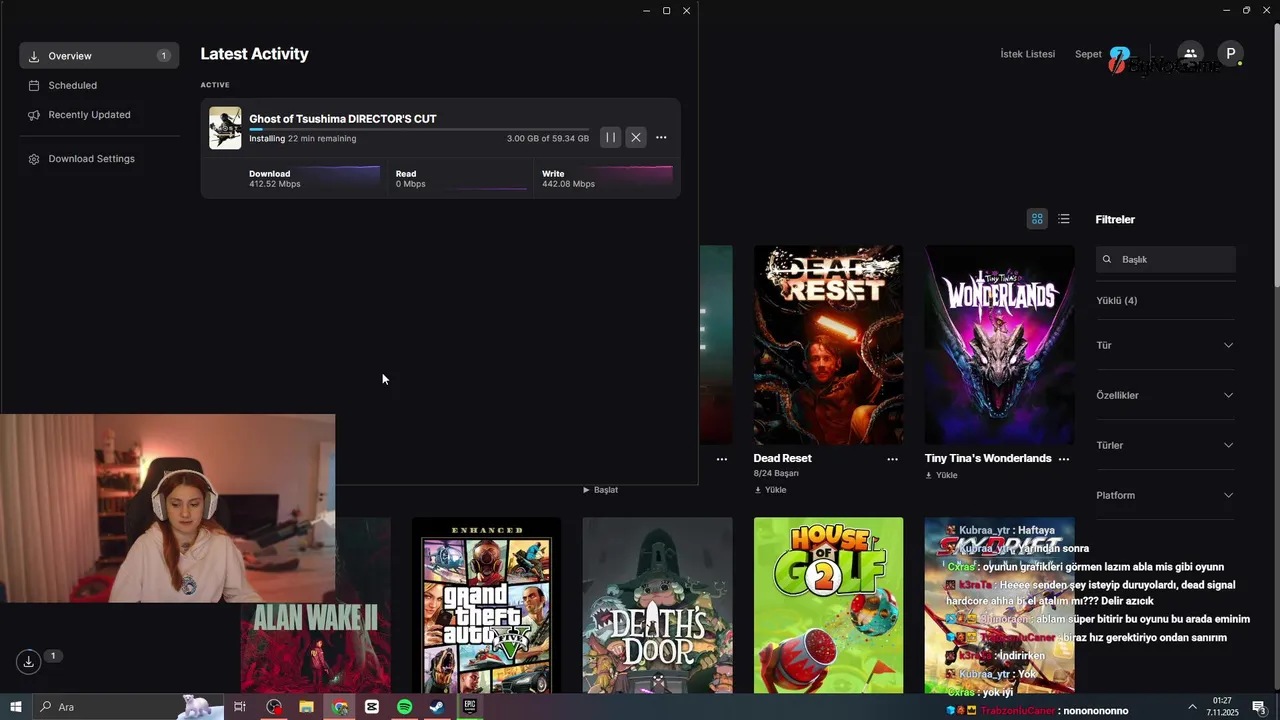Open options menu for Dead Reset

tap(892, 459)
